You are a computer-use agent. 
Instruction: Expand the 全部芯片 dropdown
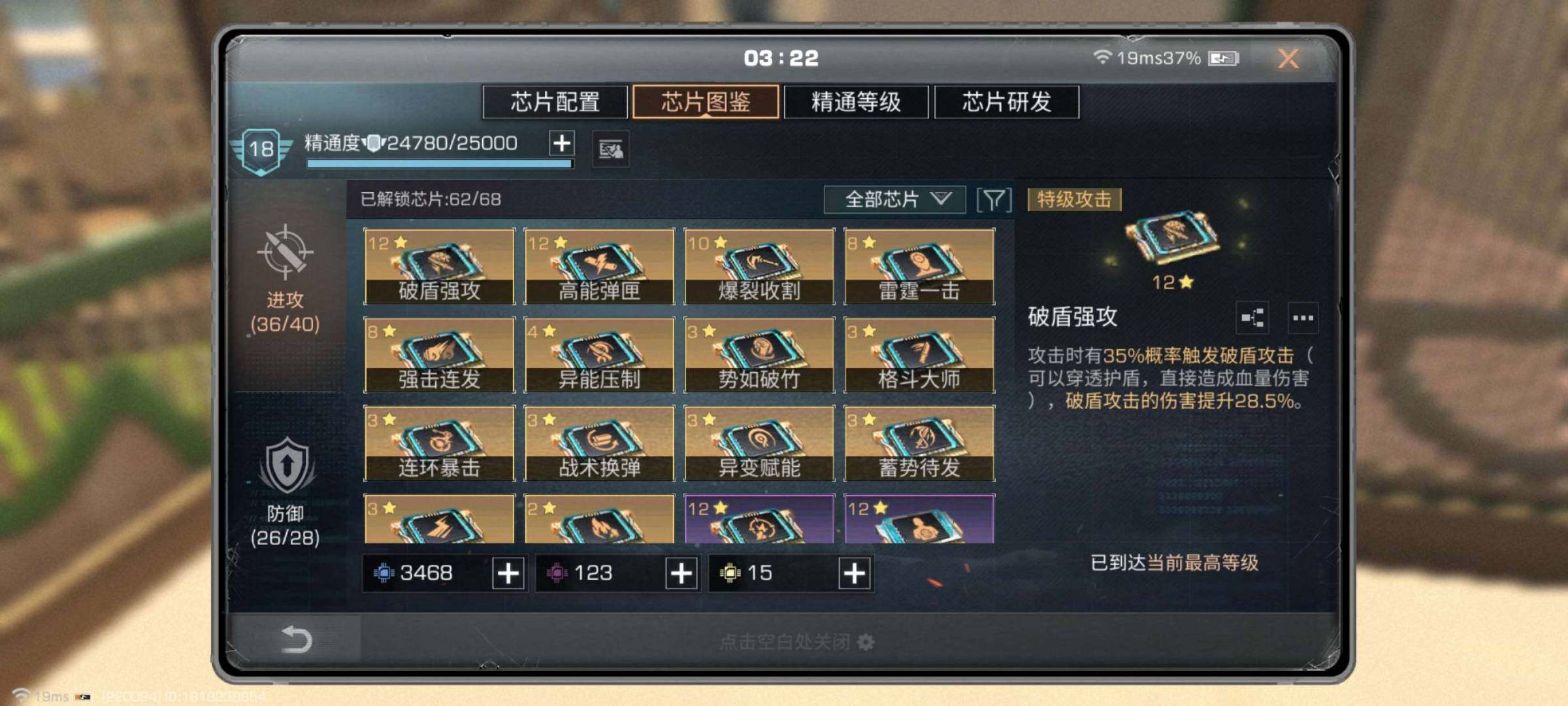pos(895,199)
